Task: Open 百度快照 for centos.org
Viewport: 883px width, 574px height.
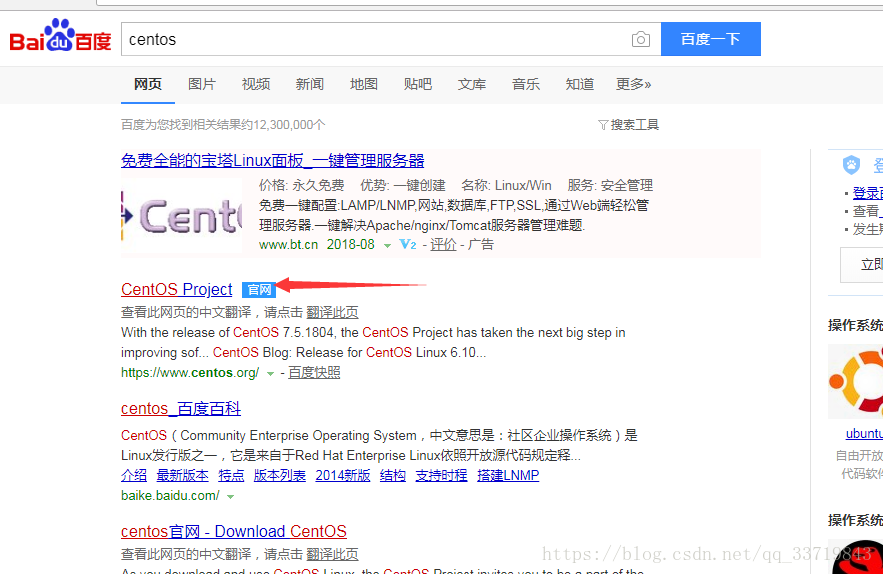Action: pyautogui.click(x=314, y=372)
